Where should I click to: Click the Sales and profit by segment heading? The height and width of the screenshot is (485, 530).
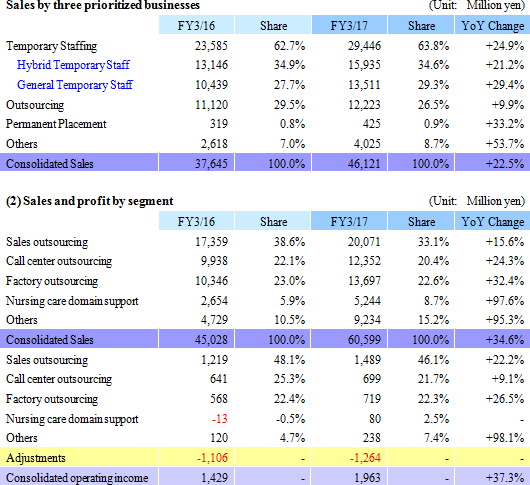click(90, 201)
